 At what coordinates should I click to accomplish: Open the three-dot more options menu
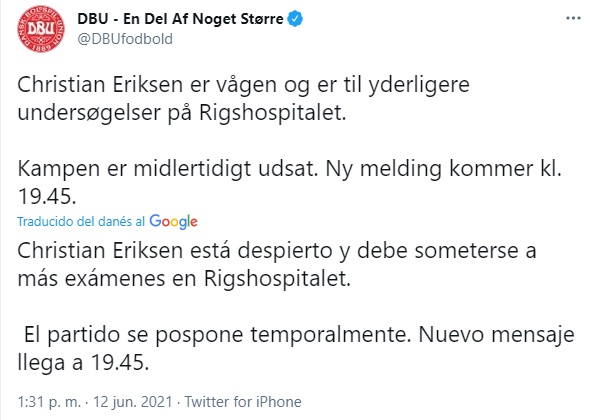(573, 18)
